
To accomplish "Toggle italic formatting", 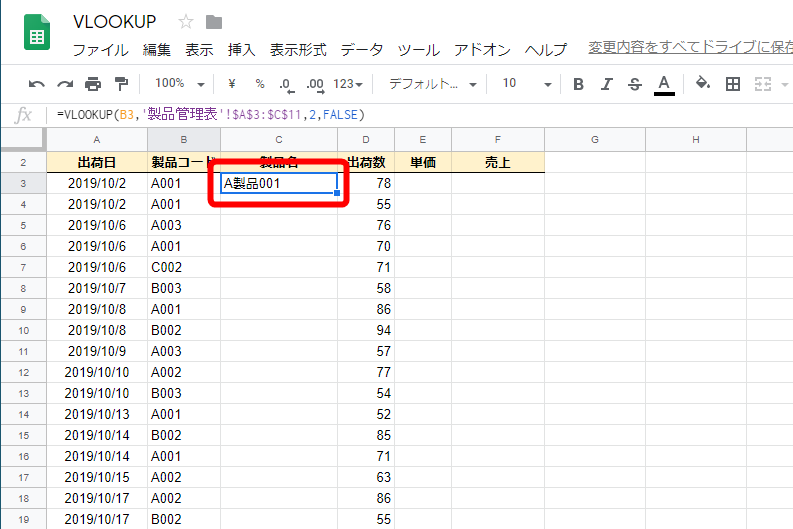I will tap(606, 84).
